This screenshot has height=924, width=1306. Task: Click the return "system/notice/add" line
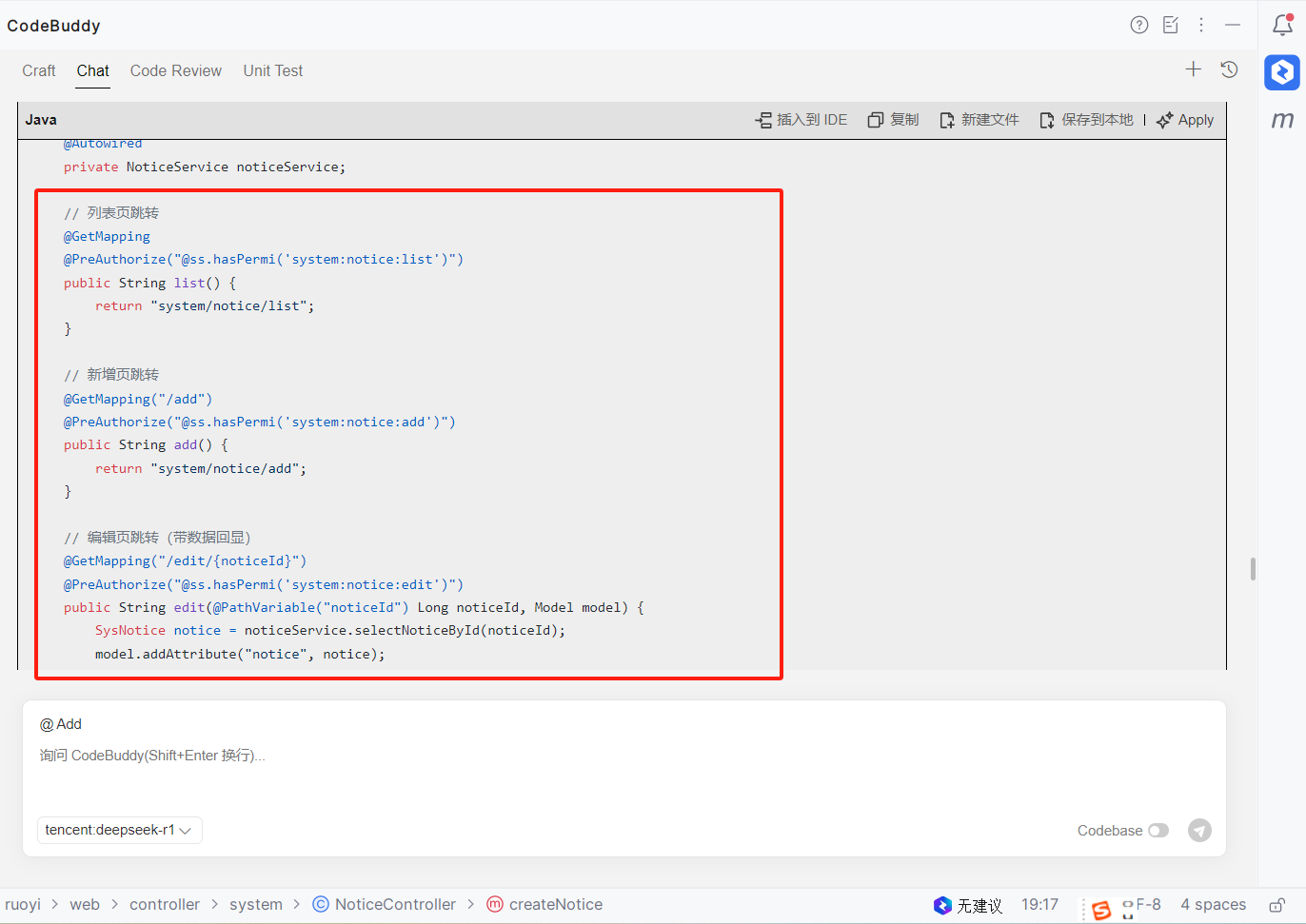[201, 469]
